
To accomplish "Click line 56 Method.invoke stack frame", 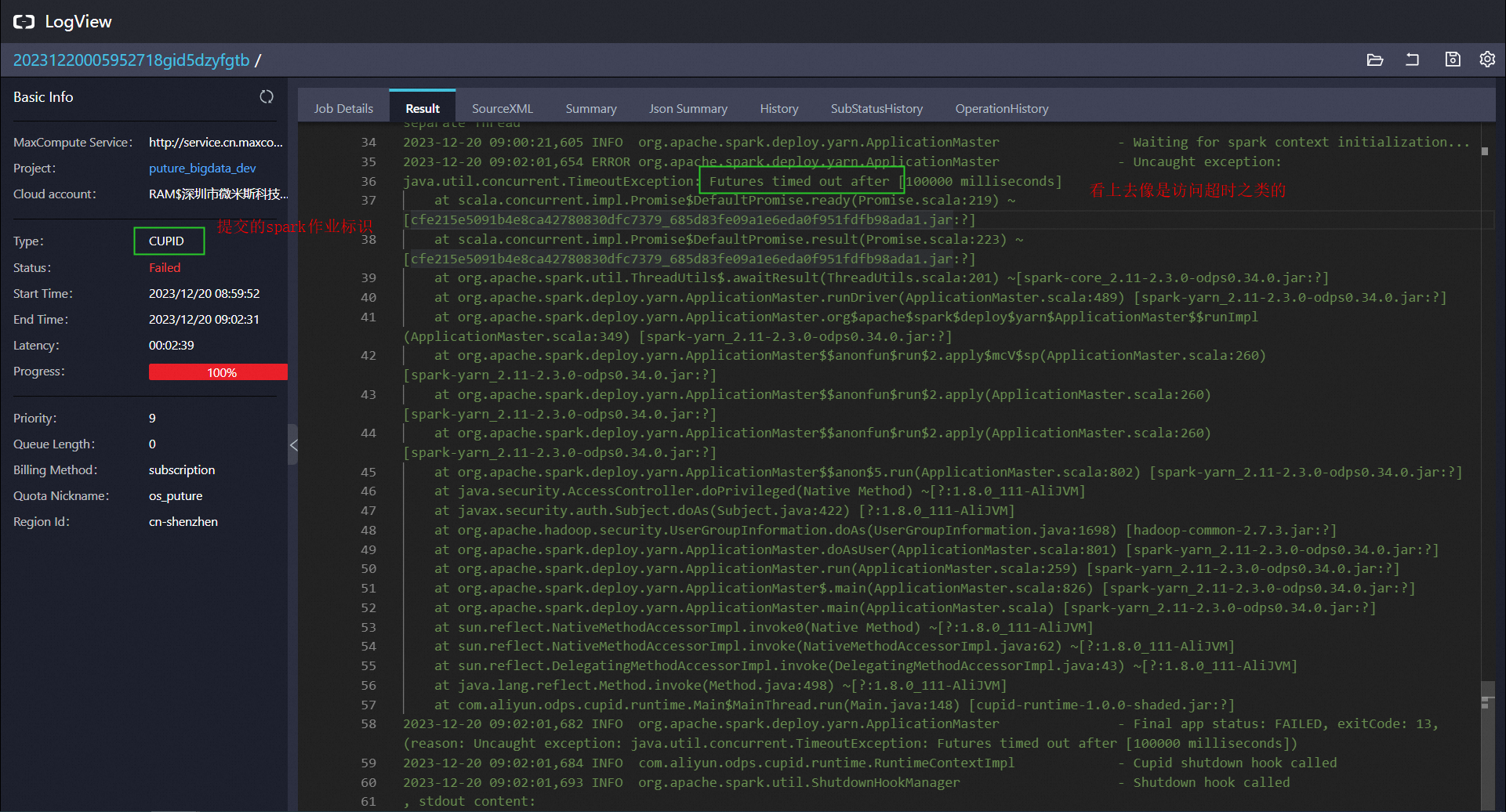I will pyautogui.click(x=720, y=686).
